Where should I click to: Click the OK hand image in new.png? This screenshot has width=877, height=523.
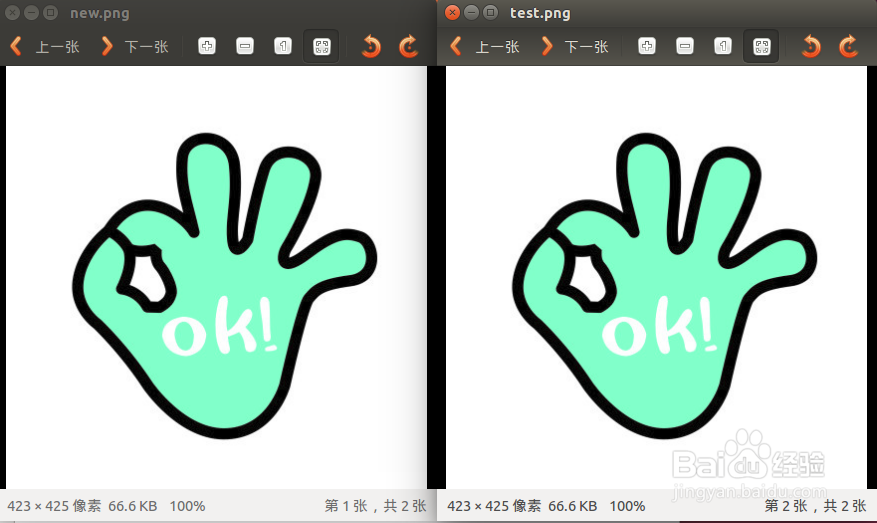pyautogui.click(x=225, y=285)
